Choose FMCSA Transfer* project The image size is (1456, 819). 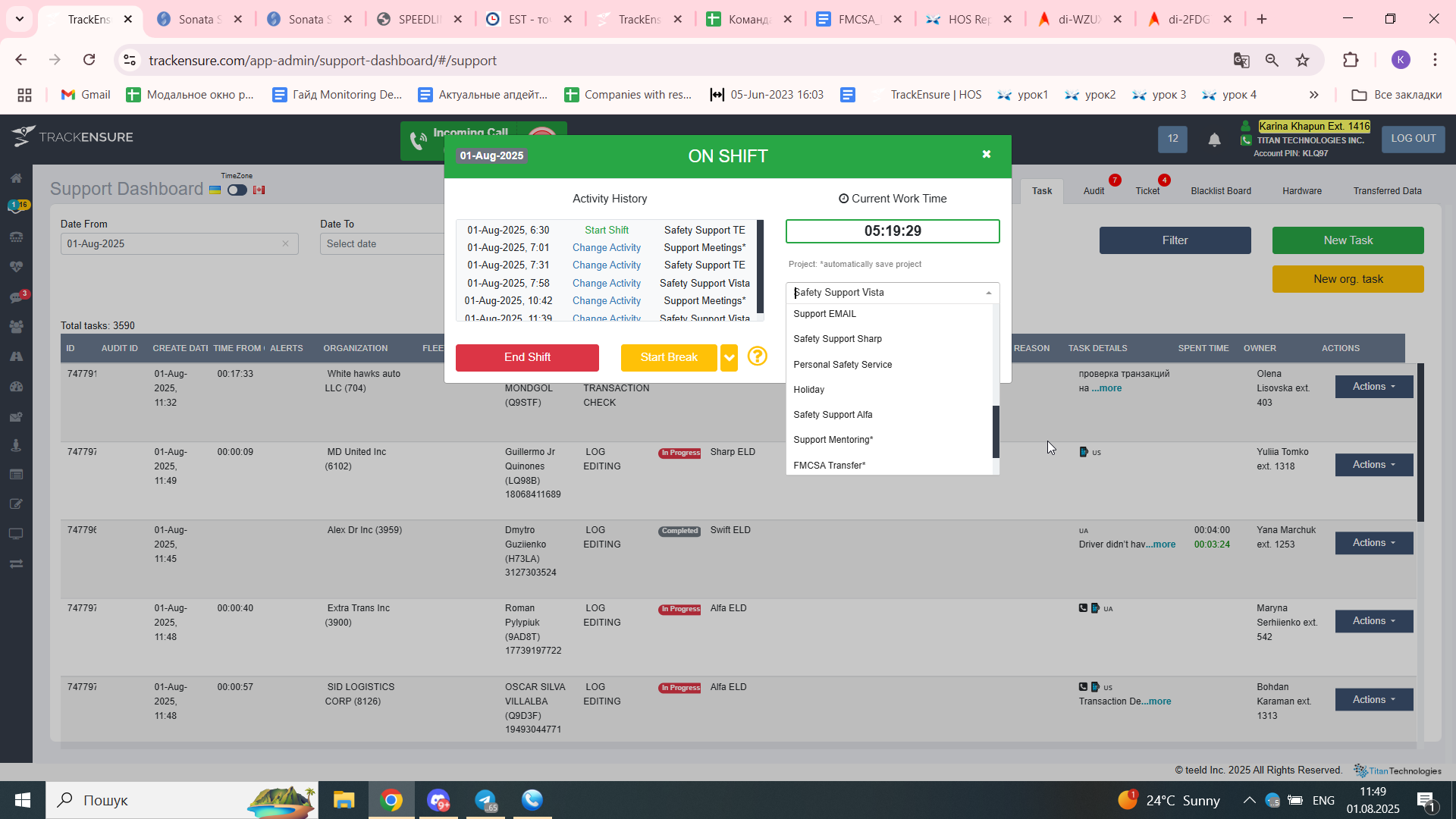pos(889,465)
